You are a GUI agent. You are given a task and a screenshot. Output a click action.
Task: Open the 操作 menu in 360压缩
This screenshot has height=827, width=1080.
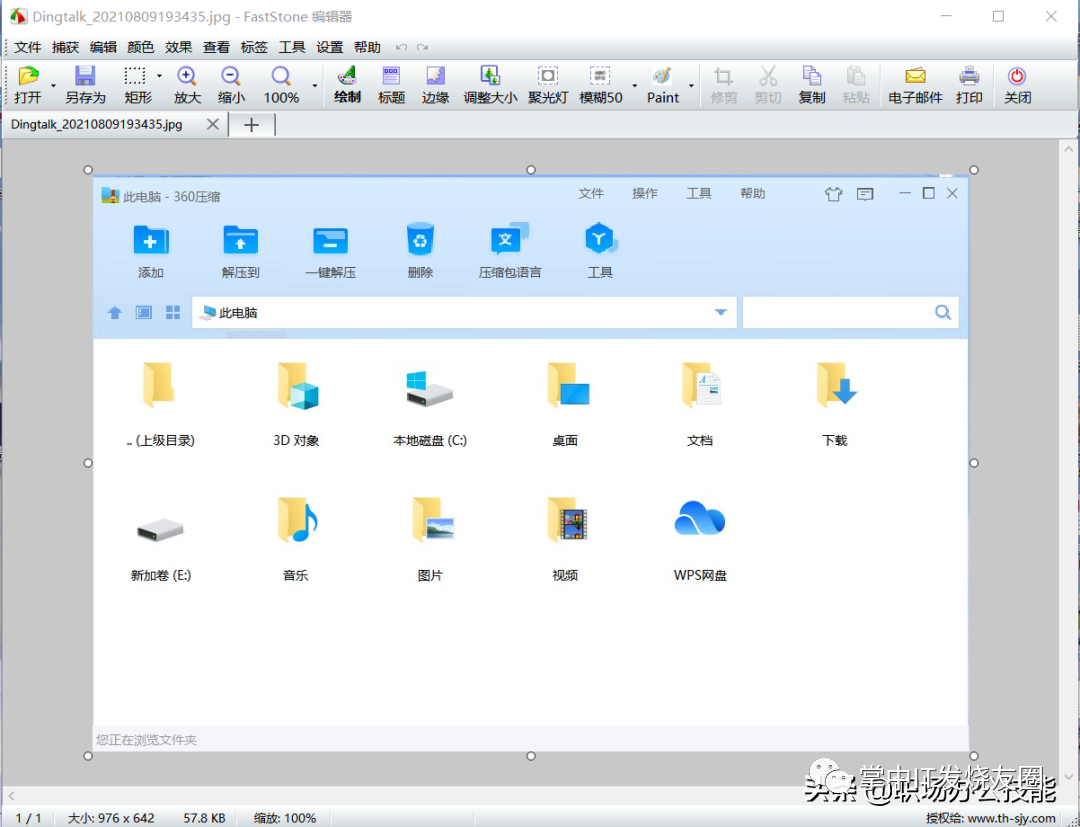click(645, 193)
